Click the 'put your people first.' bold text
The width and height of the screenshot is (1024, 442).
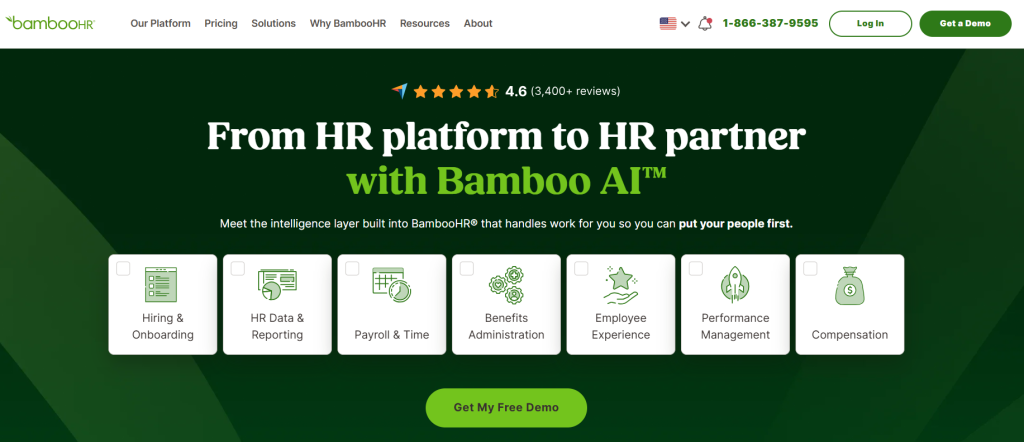point(735,224)
